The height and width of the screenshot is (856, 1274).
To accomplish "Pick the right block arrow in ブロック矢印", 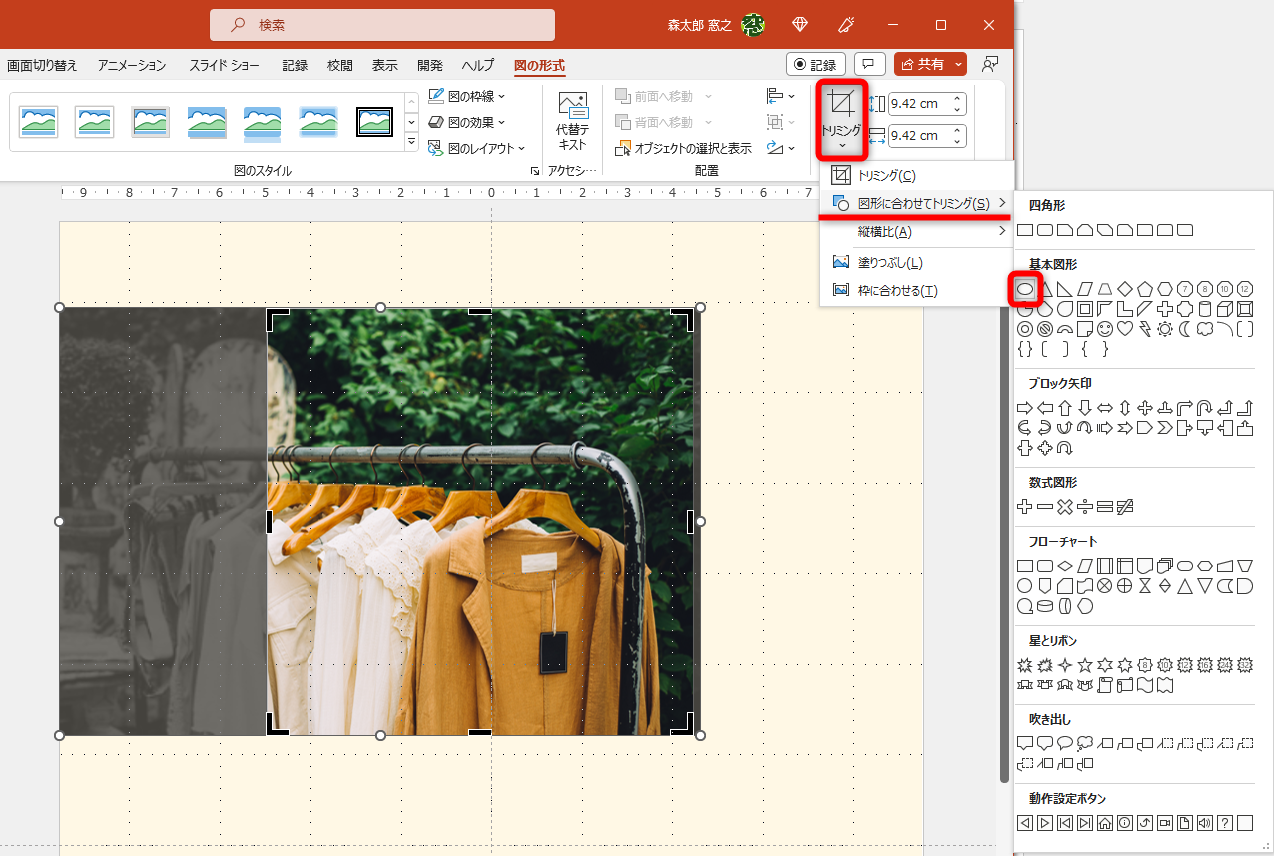I will pos(1024,407).
